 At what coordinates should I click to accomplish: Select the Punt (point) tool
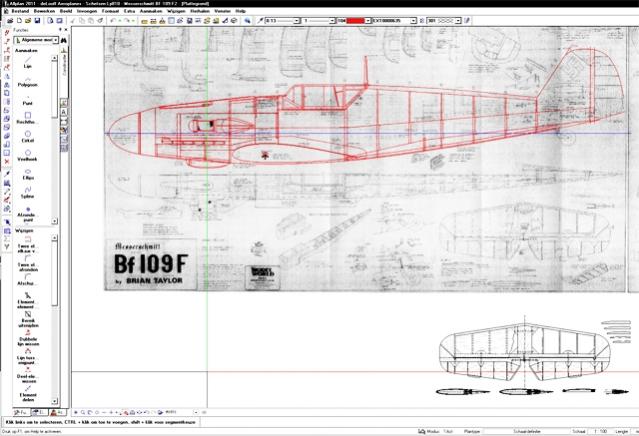click(27, 100)
